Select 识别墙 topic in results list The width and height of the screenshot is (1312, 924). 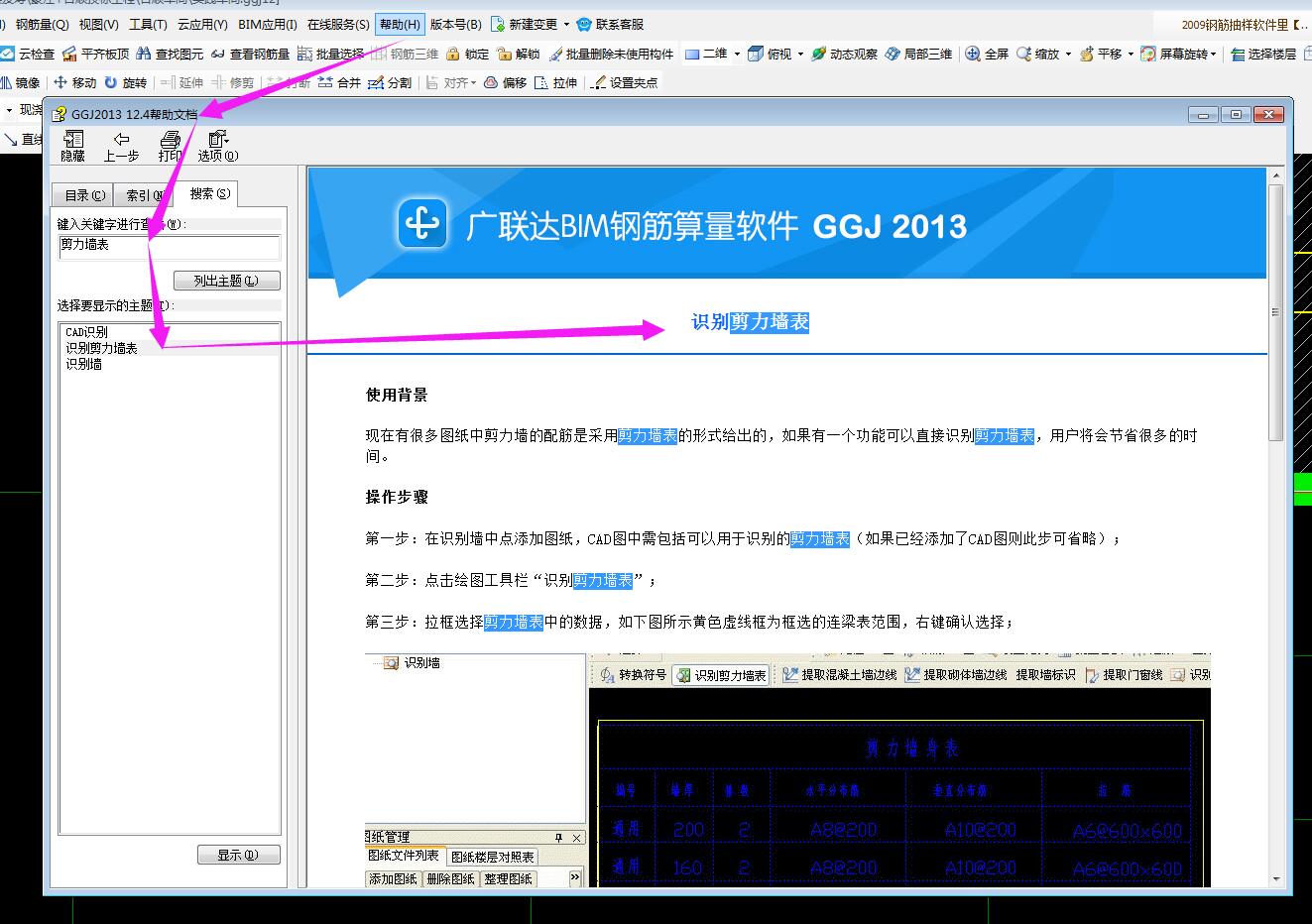point(83,364)
